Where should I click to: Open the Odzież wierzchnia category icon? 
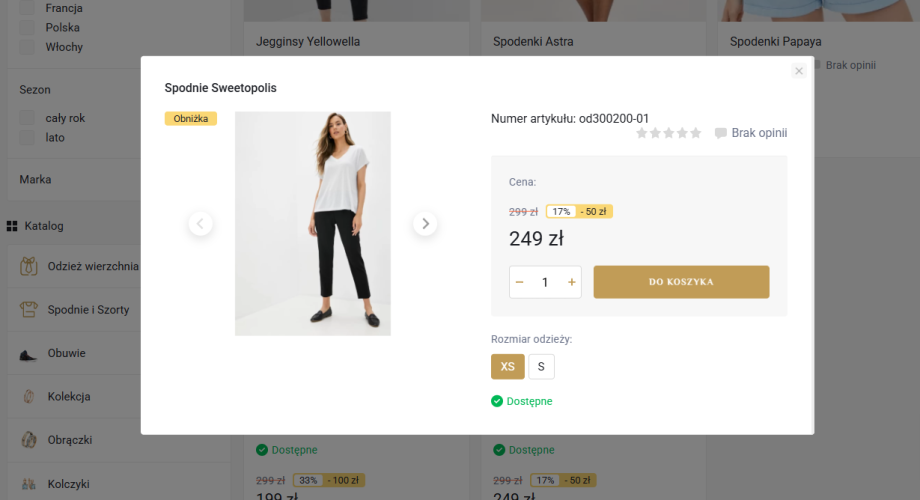pyautogui.click(x=28, y=267)
